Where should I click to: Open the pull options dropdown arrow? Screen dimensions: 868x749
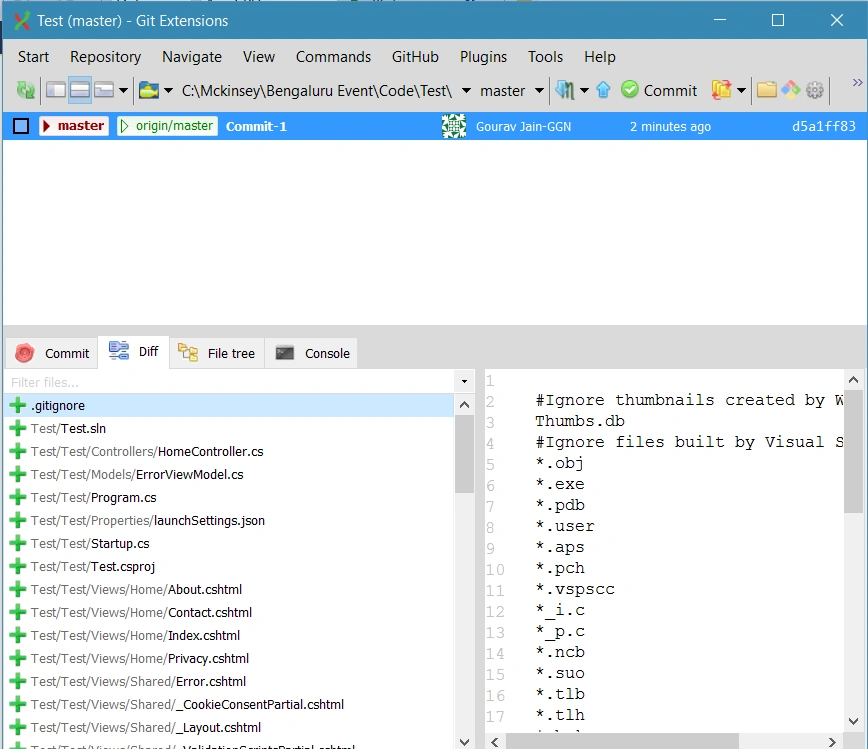point(584,90)
